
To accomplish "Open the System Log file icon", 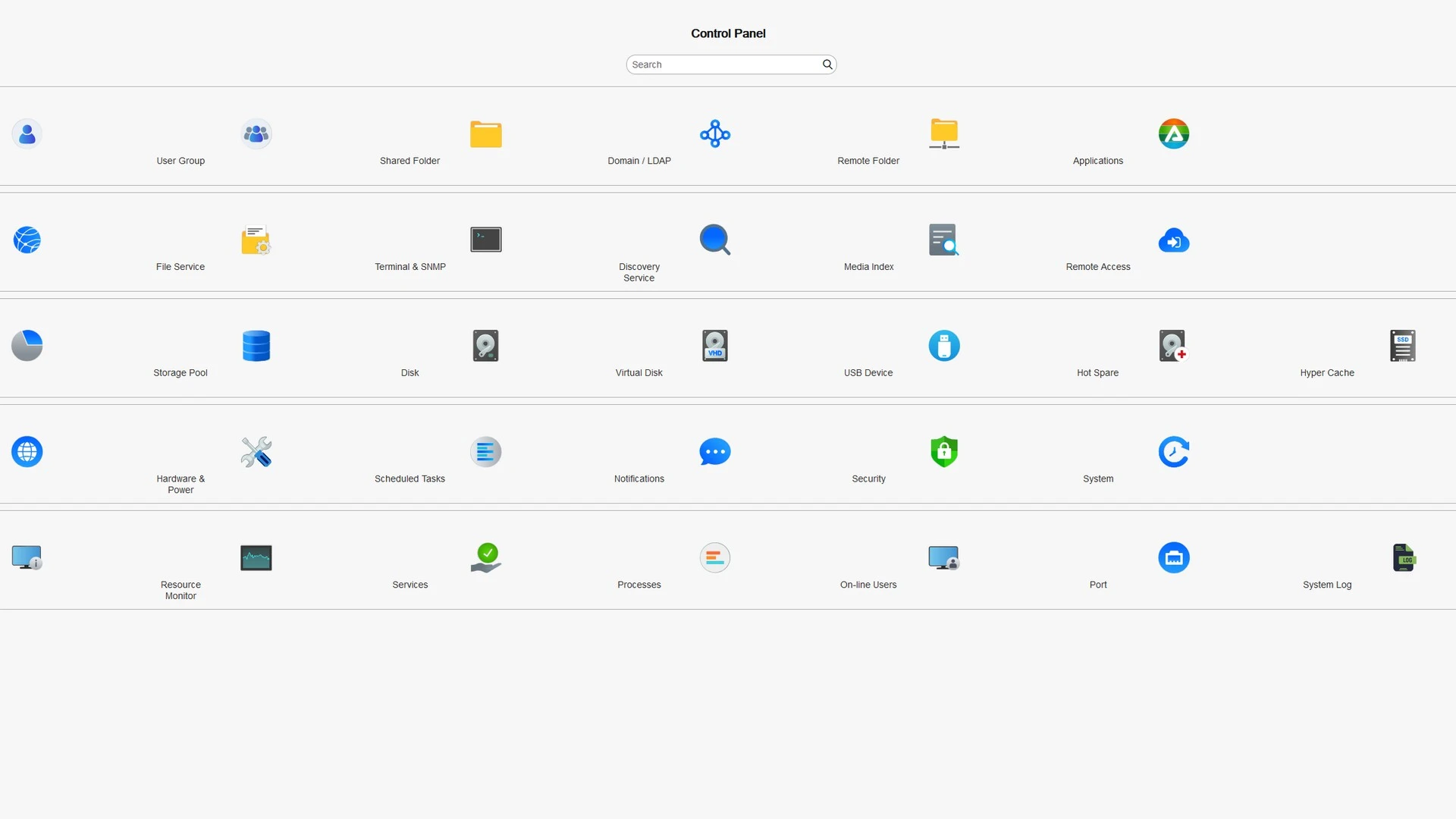I will [1403, 558].
